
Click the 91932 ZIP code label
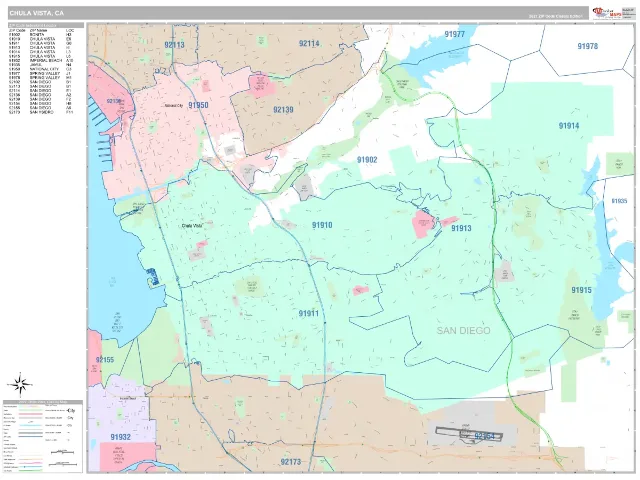[120, 437]
